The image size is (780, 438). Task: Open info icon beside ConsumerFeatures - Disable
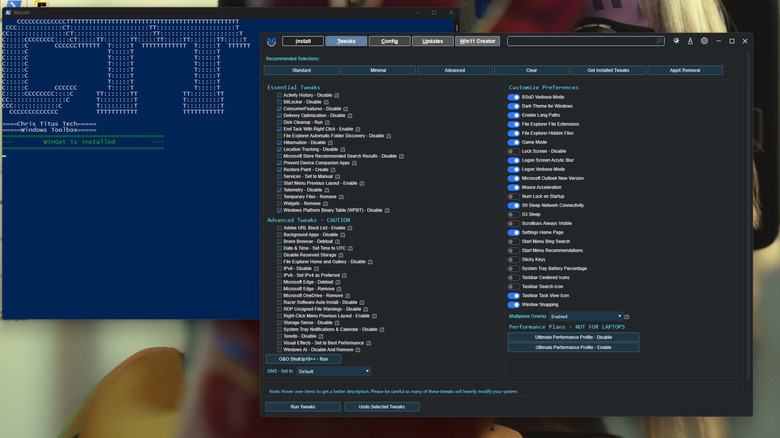[346, 109]
